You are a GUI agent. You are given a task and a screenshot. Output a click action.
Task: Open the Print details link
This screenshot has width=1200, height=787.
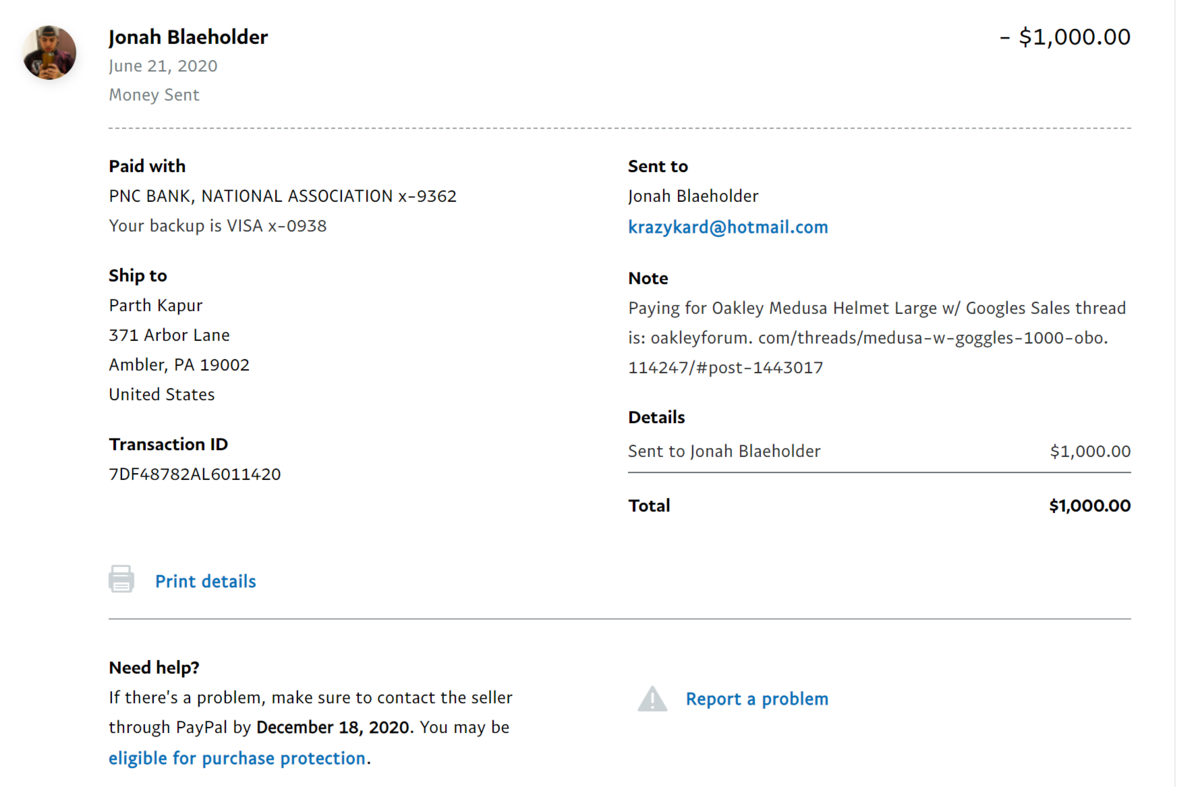(x=205, y=581)
